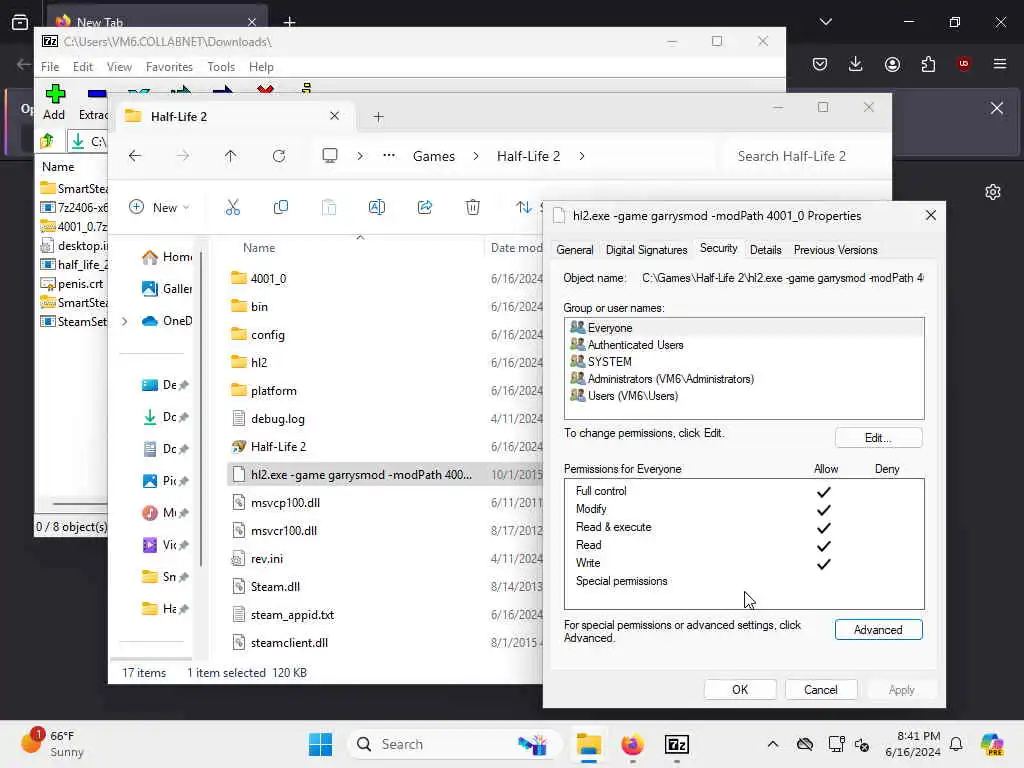Open Firefox hamburger application menu
The height and width of the screenshot is (768, 1024).
click(x=1000, y=64)
